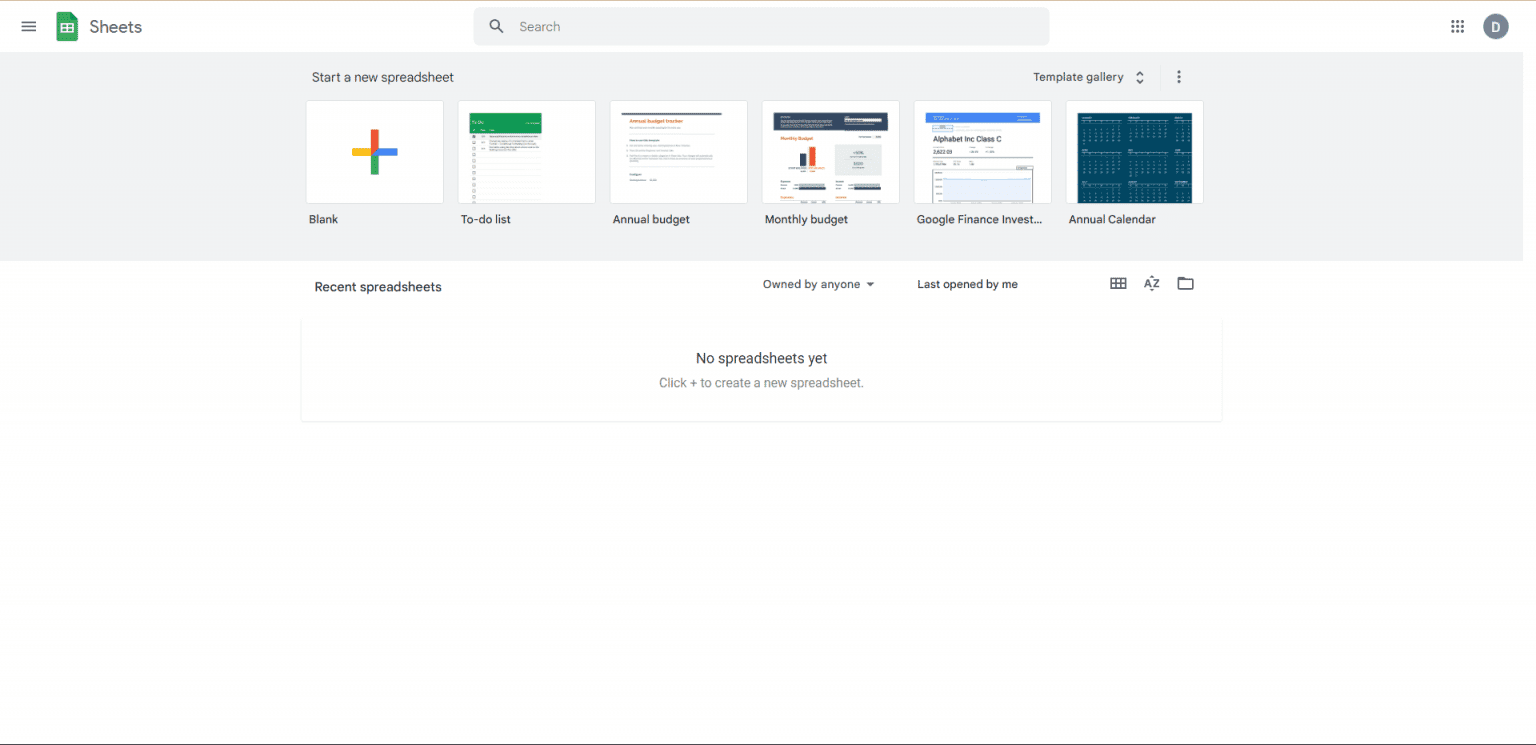
Task: Select the Annual budget template
Action: [678, 151]
